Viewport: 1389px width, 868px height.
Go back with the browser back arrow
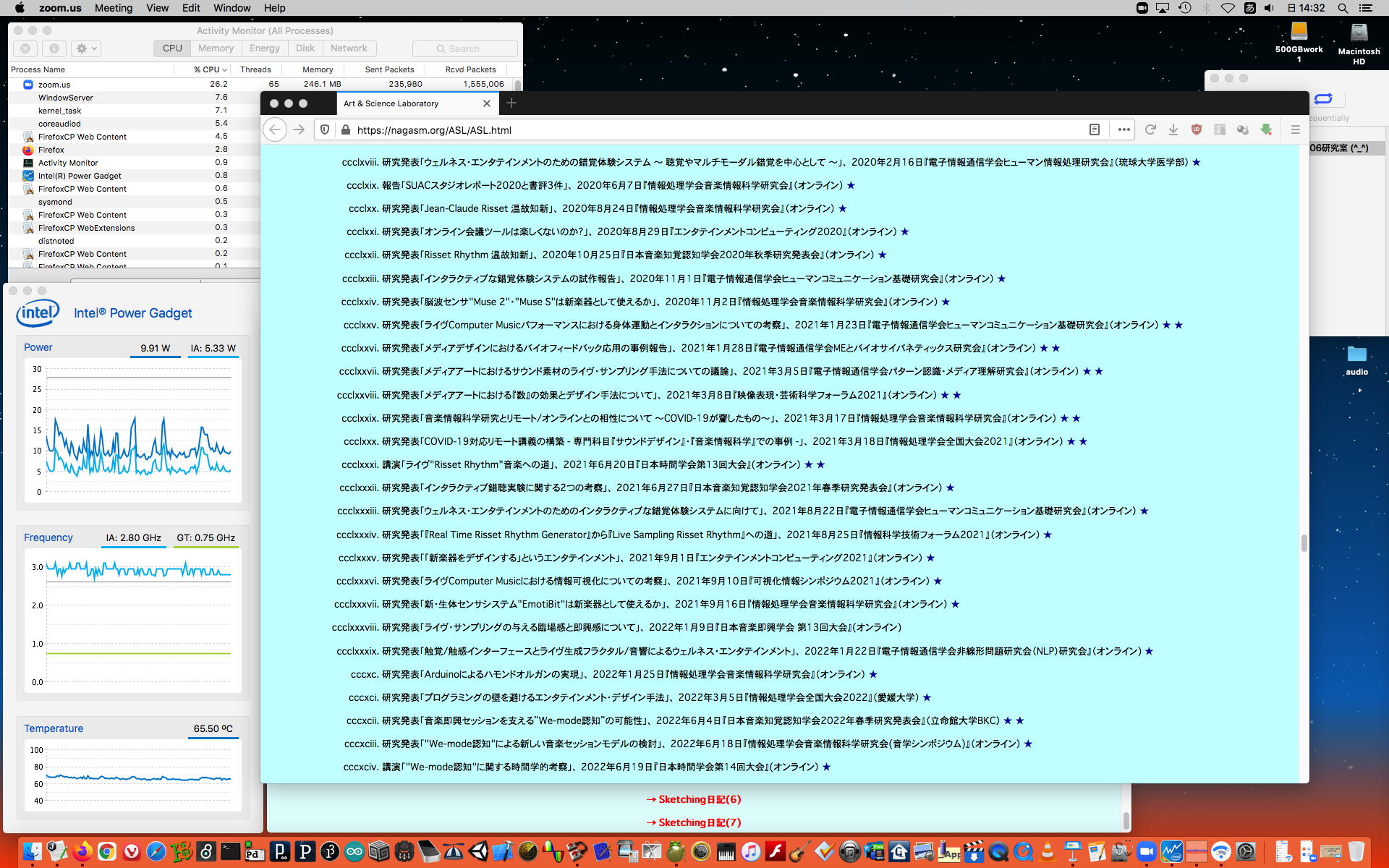tap(274, 129)
